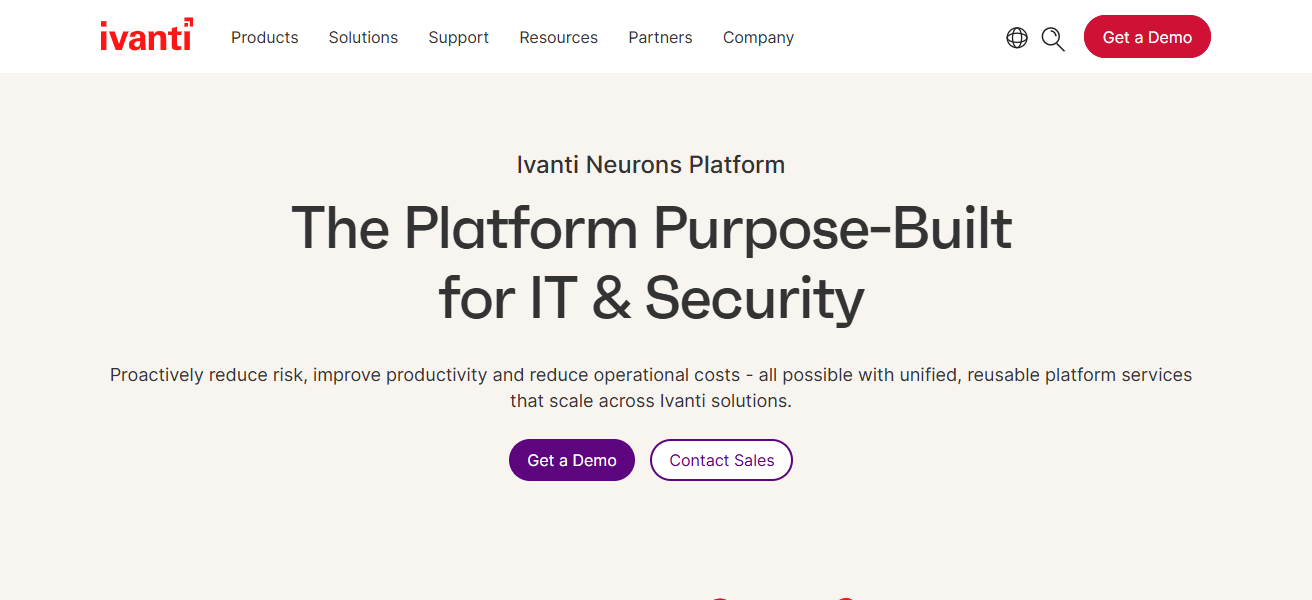Expand the Solutions navigation menu
This screenshot has height=600, width=1312.
click(x=363, y=38)
